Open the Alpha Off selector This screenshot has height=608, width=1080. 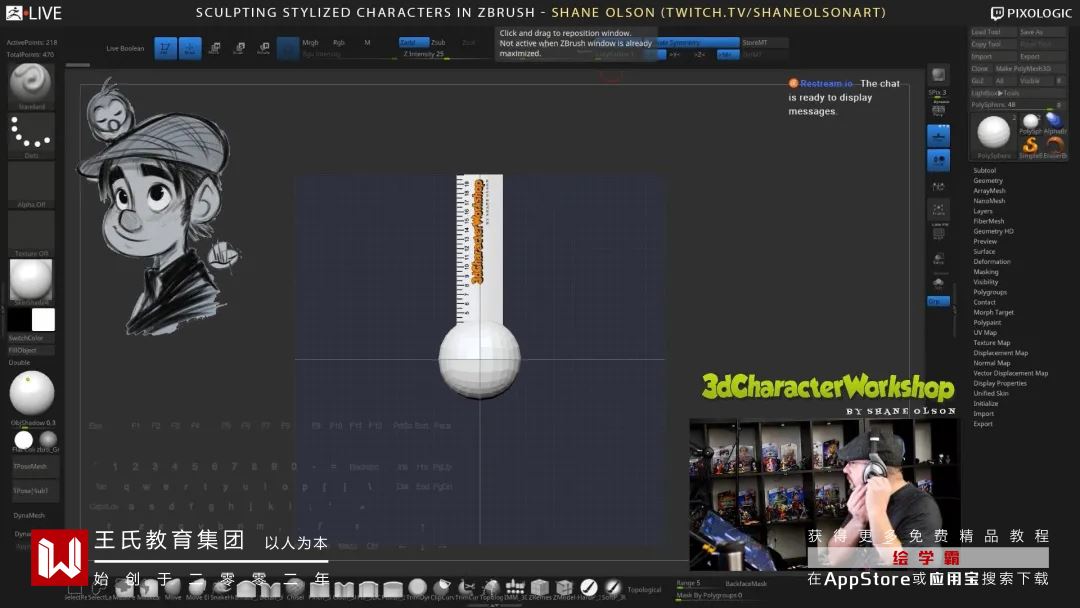tap(30, 185)
